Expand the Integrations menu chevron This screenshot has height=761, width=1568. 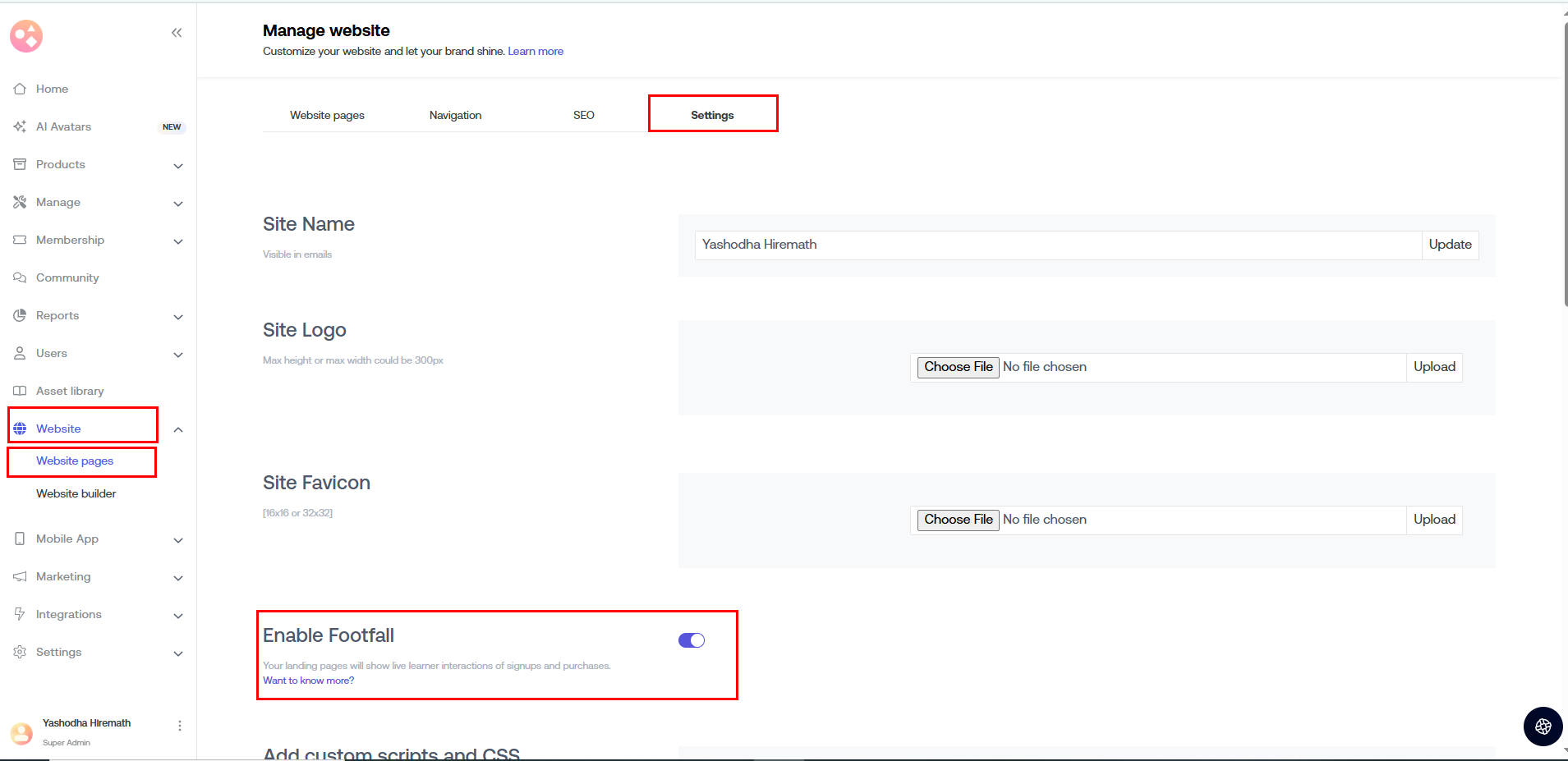178,616
